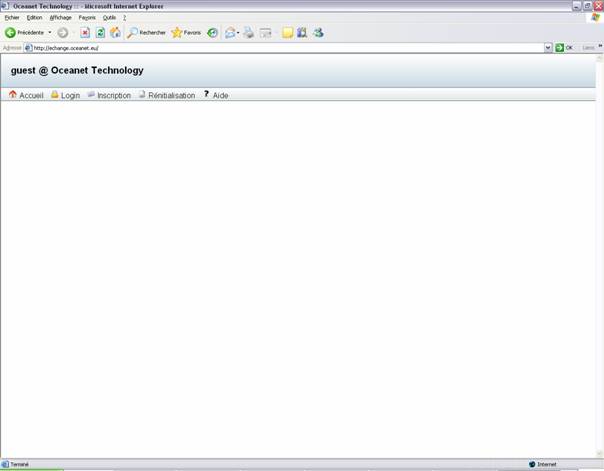The width and height of the screenshot is (604, 471).
Task: Launch the Messenger people icon
Action: point(318,33)
